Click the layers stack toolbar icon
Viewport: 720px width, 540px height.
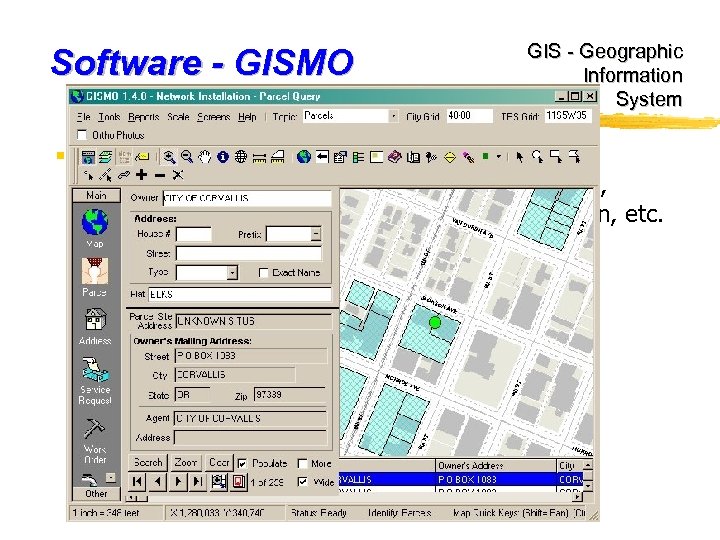[106, 157]
